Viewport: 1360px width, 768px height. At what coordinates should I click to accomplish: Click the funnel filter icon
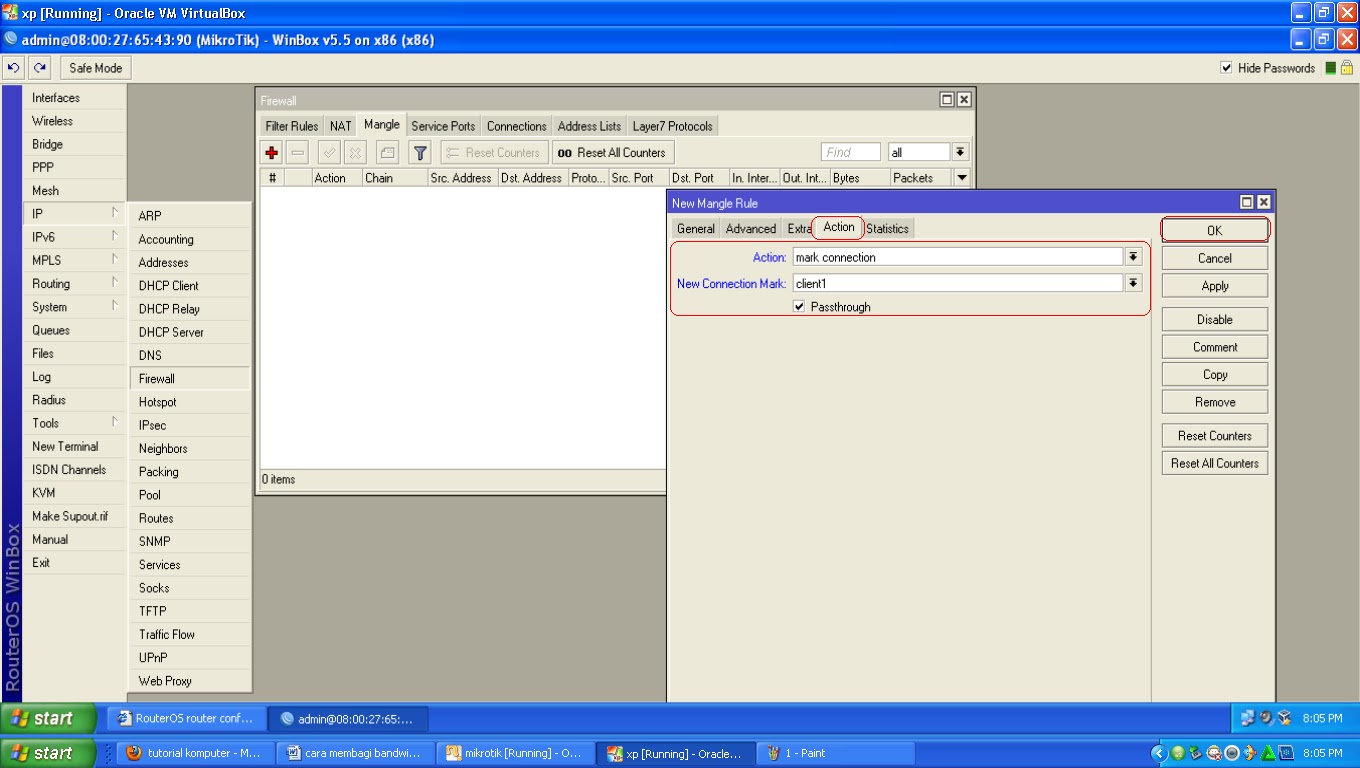pos(420,153)
